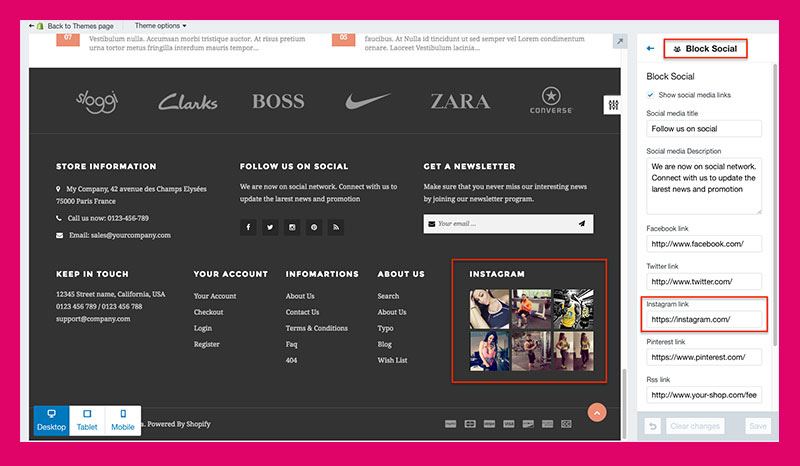Click the undo button in sidebar footer
This screenshot has width=800, height=466.
tap(652, 426)
